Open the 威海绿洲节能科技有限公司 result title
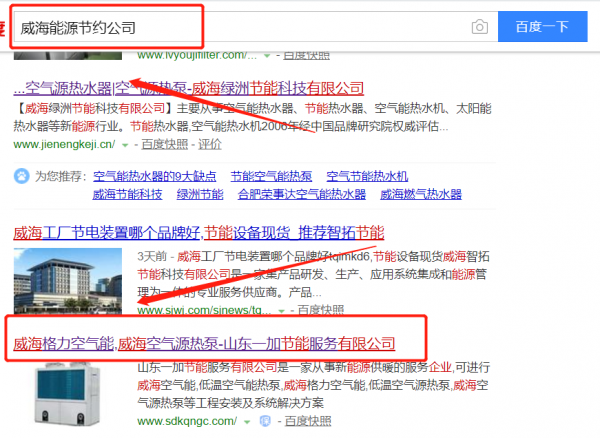This screenshot has width=600, height=438. (x=188, y=88)
